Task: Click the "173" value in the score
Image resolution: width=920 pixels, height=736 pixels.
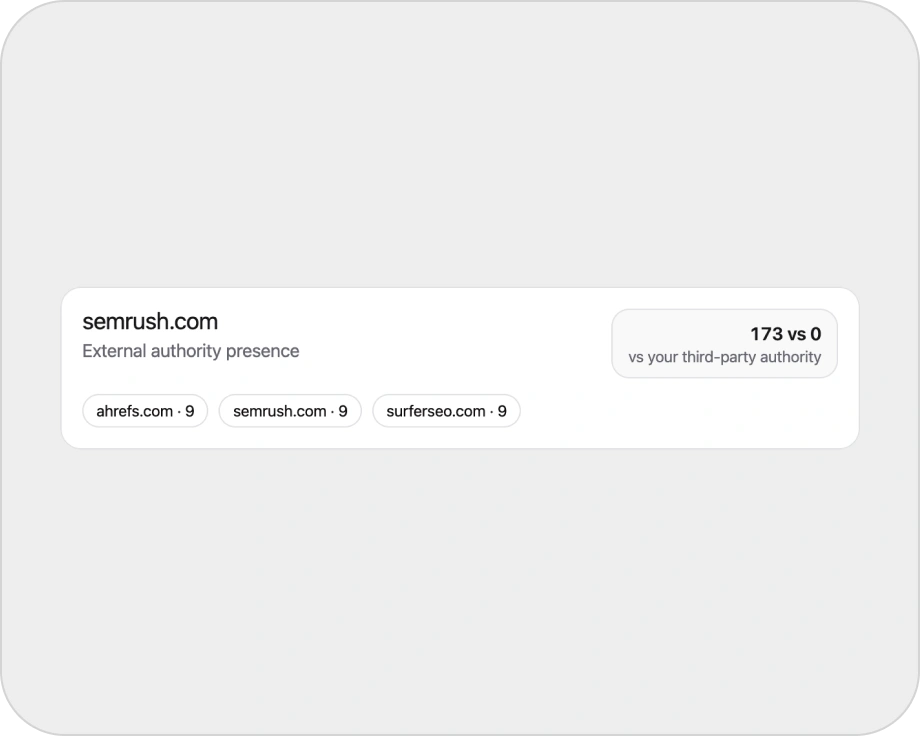Action: pos(766,333)
